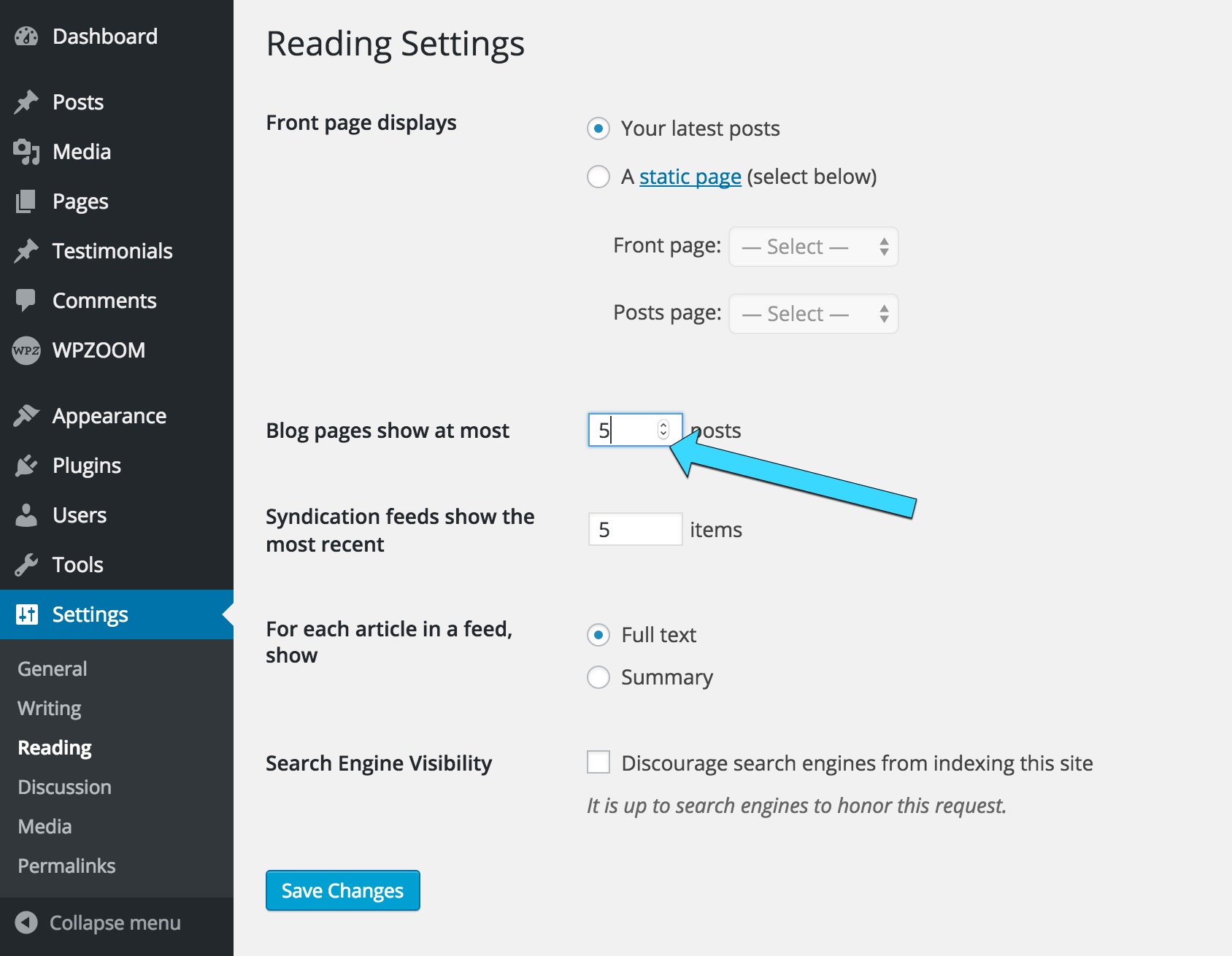Click the Syndication feeds show the most recent label
Screen dimensions: 1232x956
point(400,531)
